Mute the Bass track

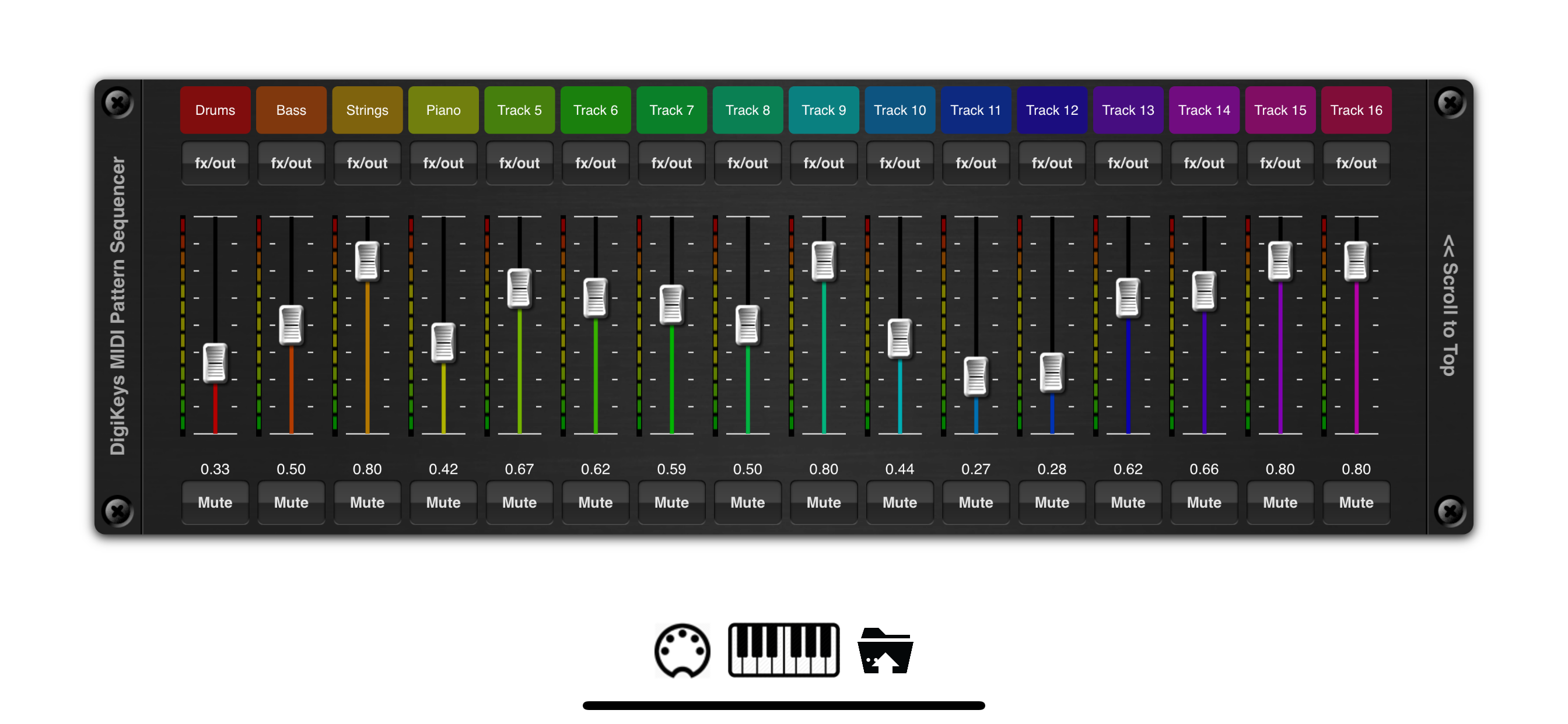pyautogui.click(x=291, y=502)
